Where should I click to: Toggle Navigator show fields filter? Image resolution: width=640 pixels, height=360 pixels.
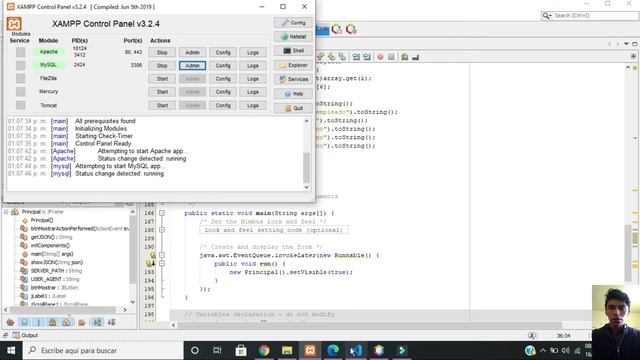[x=24, y=322]
